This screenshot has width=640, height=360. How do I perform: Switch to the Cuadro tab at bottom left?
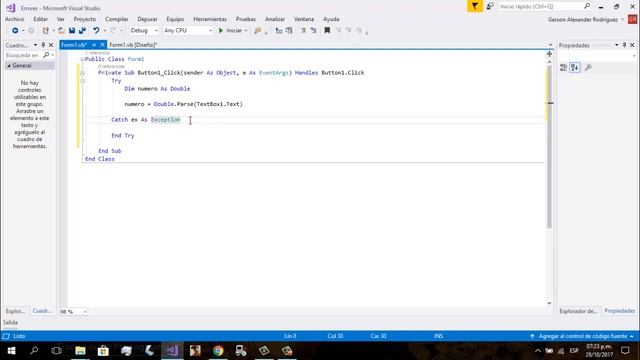pos(42,311)
